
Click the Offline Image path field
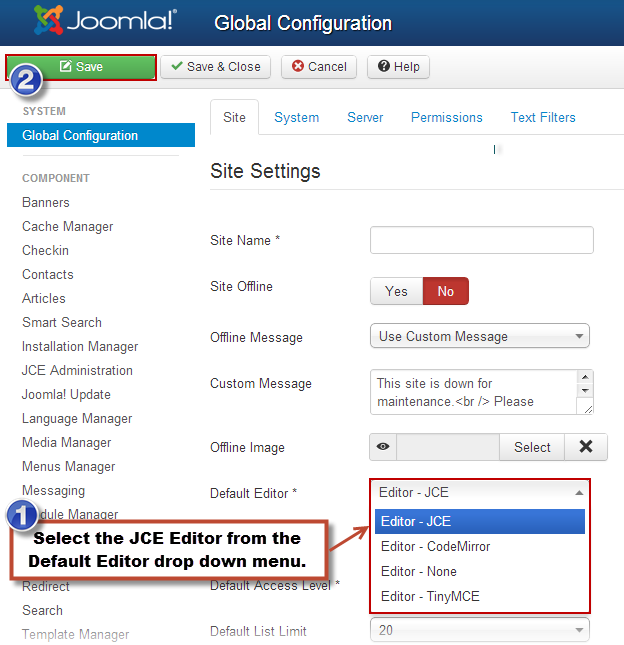[x=448, y=447]
